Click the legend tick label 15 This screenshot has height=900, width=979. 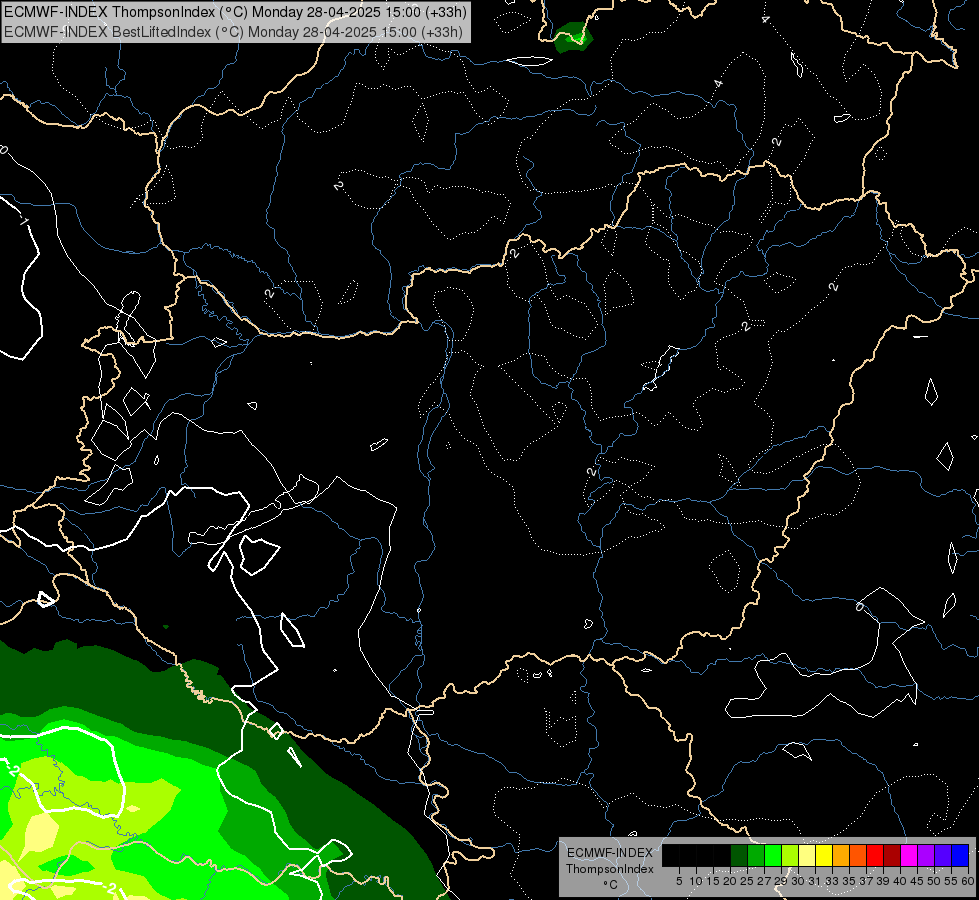click(713, 881)
